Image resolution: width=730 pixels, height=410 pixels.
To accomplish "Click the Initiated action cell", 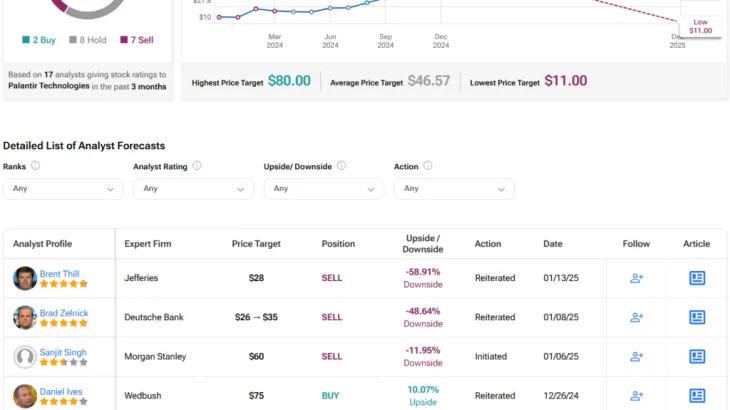I will pyautogui.click(x=491, y=356).
